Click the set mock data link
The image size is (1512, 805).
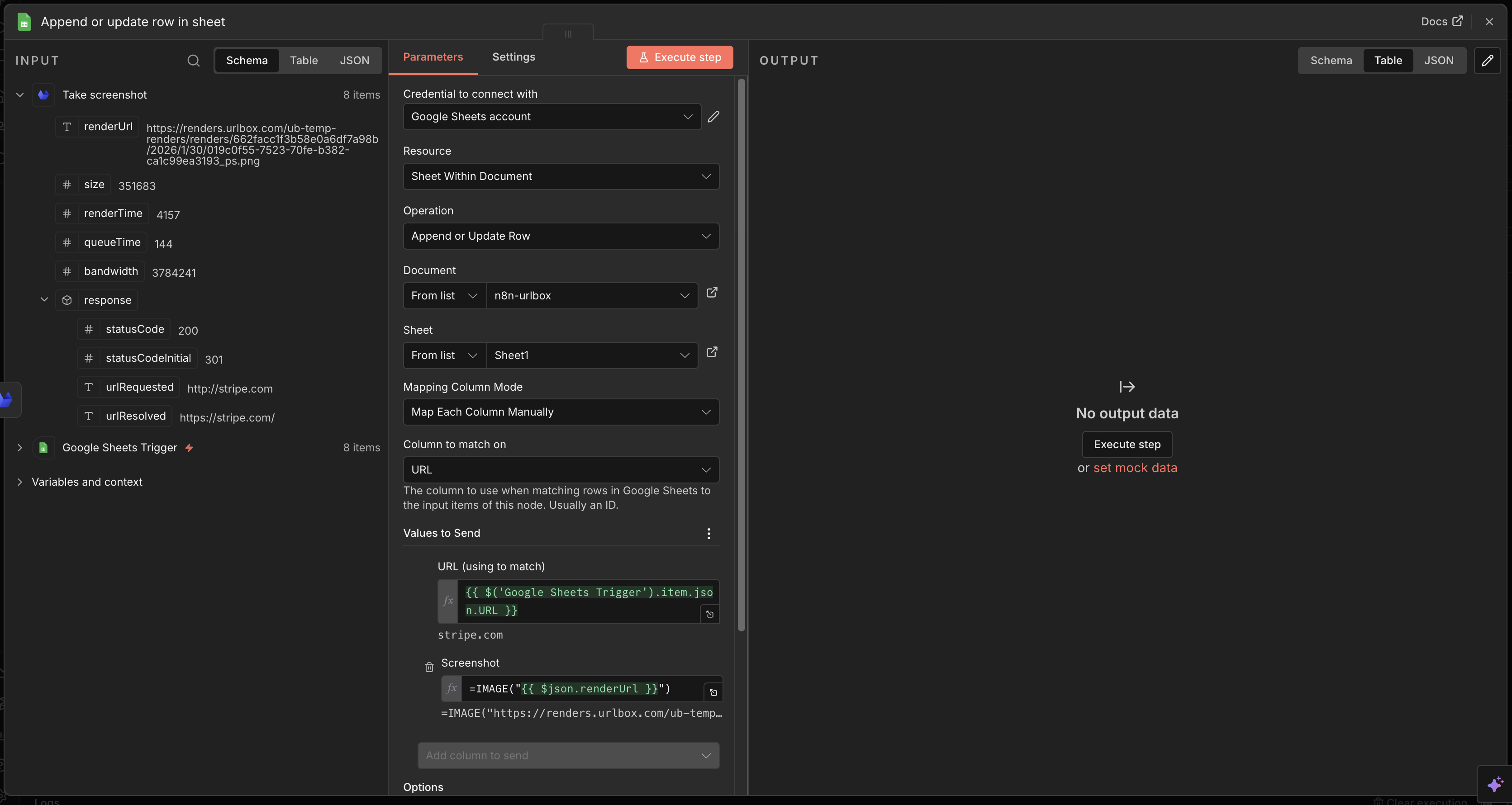click(1135, 468)
